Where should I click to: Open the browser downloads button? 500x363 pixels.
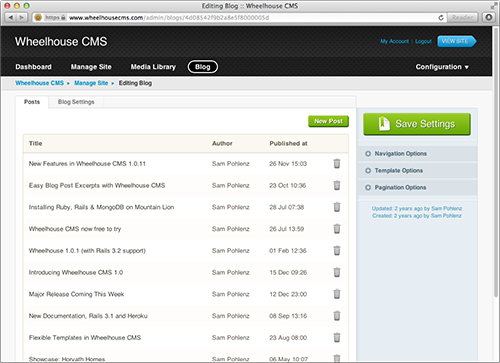(489, 17)
